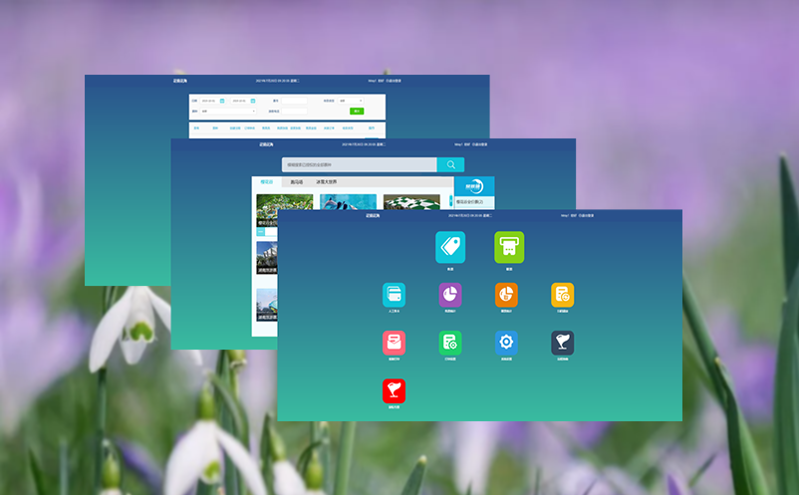Click the green calculator settings icon

click(x=450, y=343)
